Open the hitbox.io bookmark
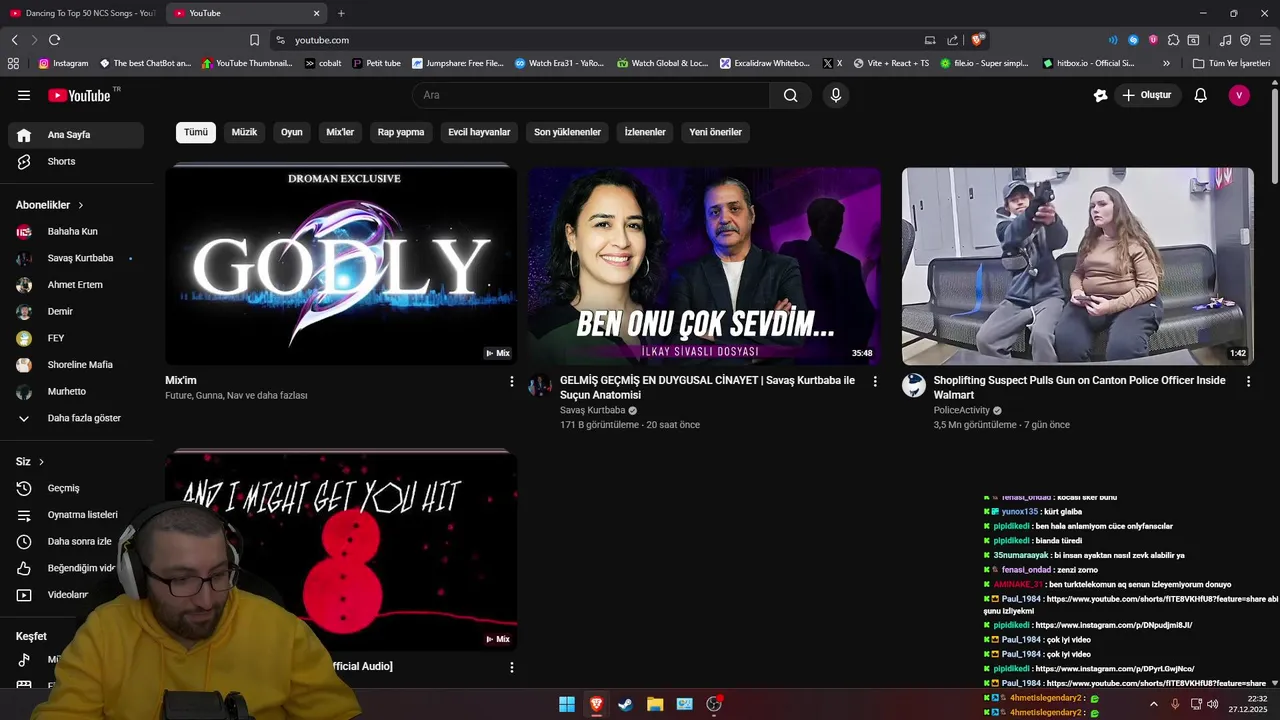 (x=1089, y=63)
